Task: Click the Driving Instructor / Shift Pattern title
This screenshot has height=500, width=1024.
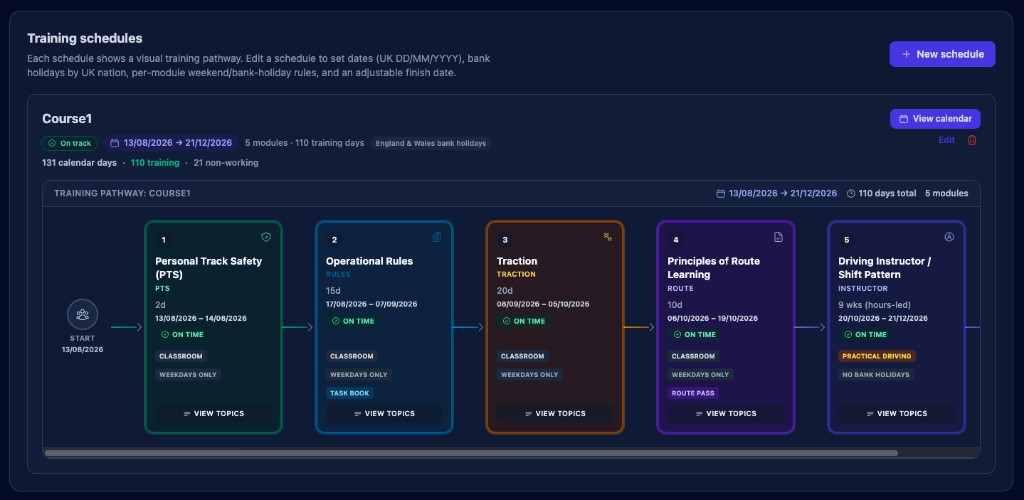Action: tap(885, 268)
